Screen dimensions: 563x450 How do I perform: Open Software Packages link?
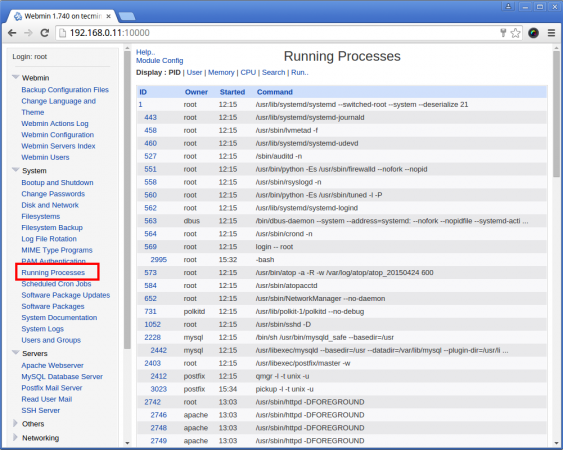point(53,306)
